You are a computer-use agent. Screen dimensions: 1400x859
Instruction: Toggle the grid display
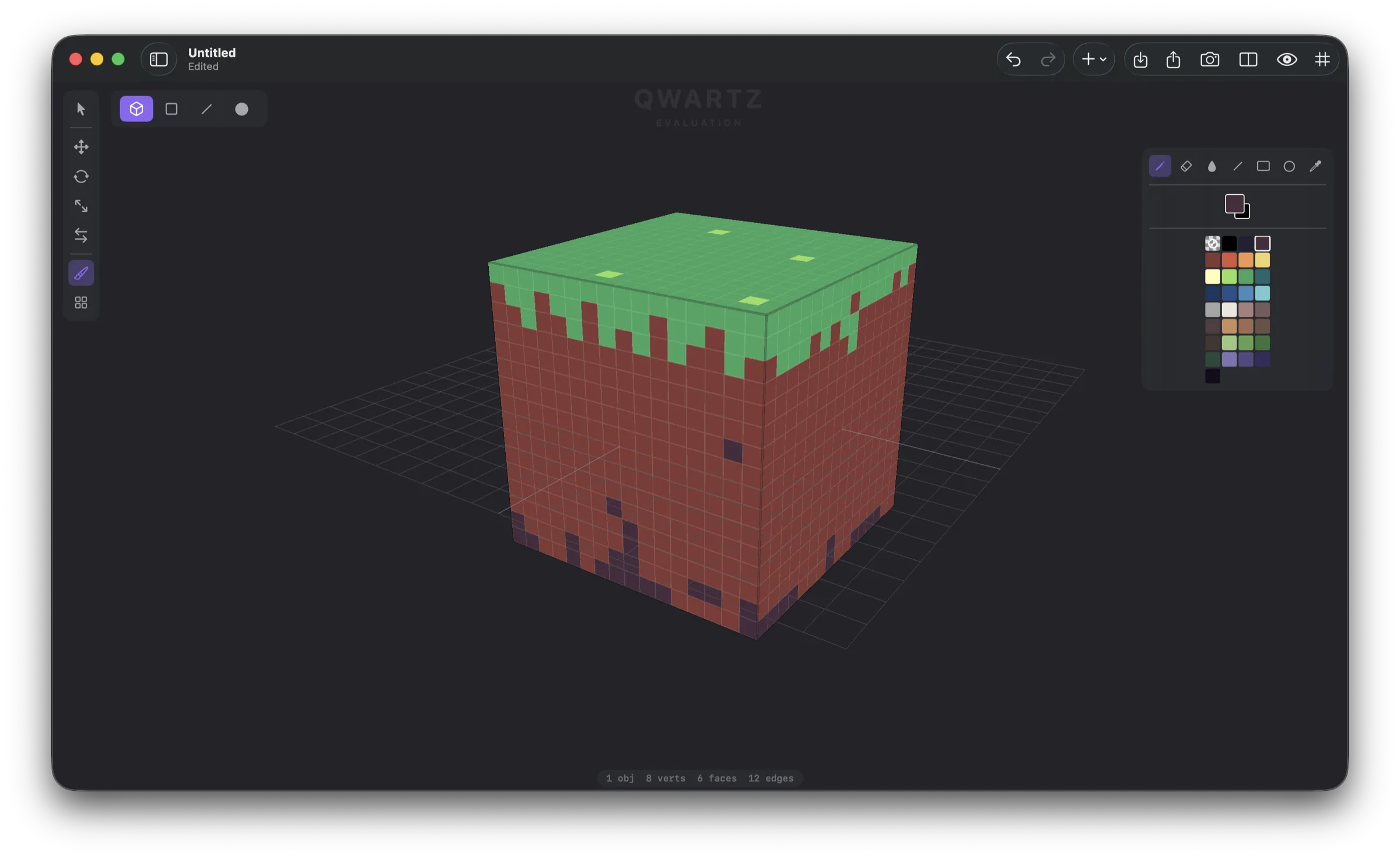[1322, 59]
